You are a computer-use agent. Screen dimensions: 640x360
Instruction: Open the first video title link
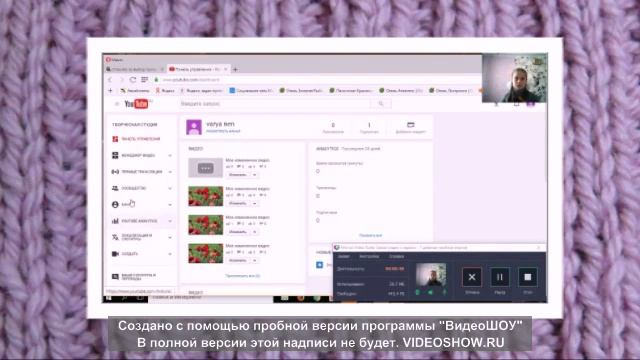tap(247, 160)
